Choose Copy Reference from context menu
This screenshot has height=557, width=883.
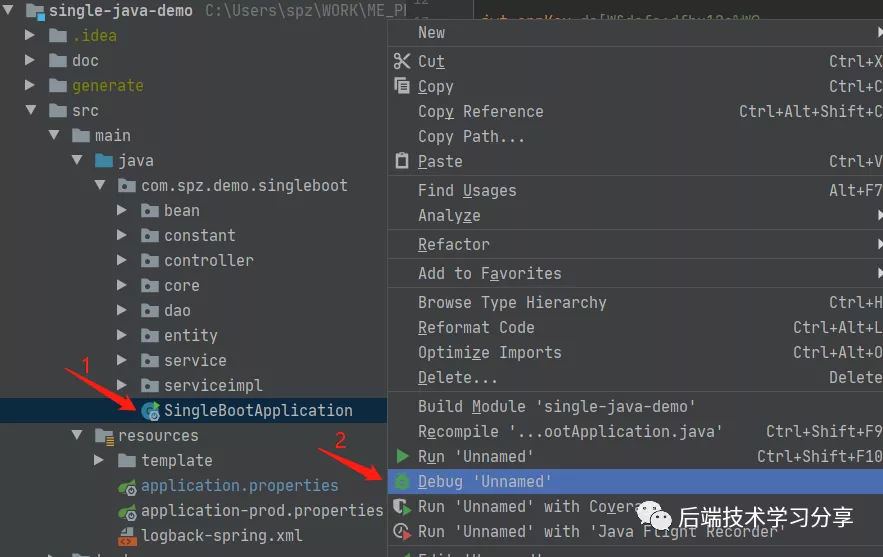pos(635,112)
